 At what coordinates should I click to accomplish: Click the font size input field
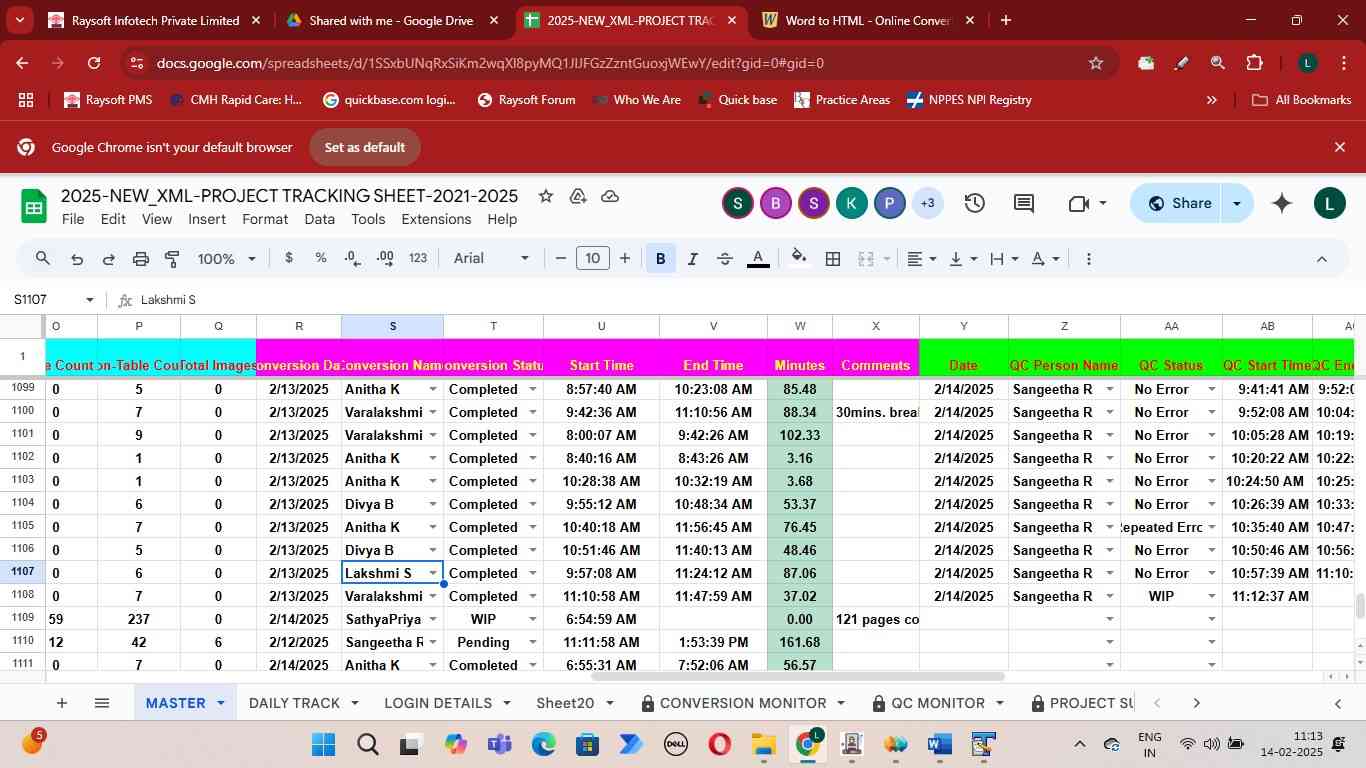tap(593, 259)
